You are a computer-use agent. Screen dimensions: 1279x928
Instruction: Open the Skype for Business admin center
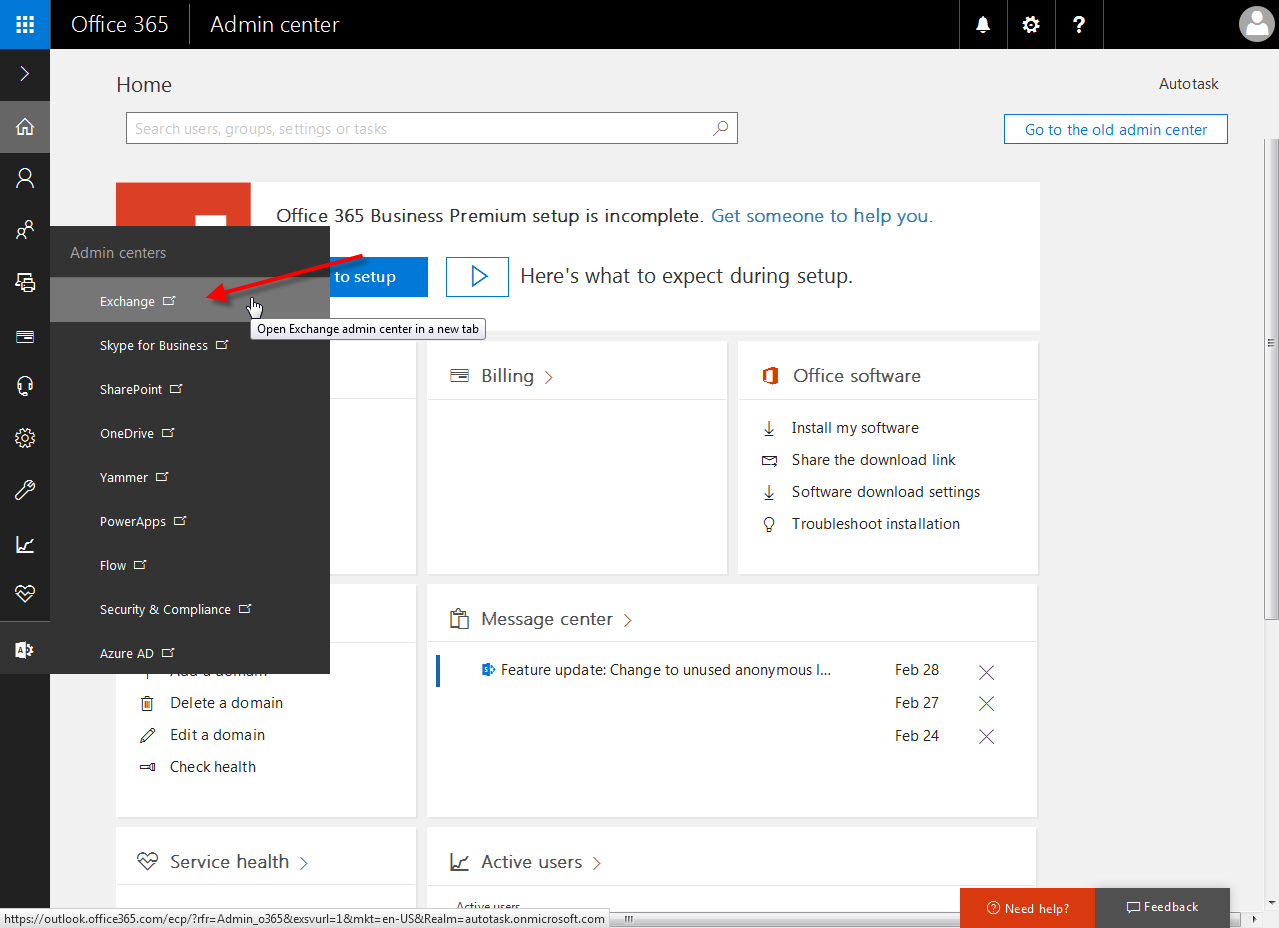(x=155, y=344)
